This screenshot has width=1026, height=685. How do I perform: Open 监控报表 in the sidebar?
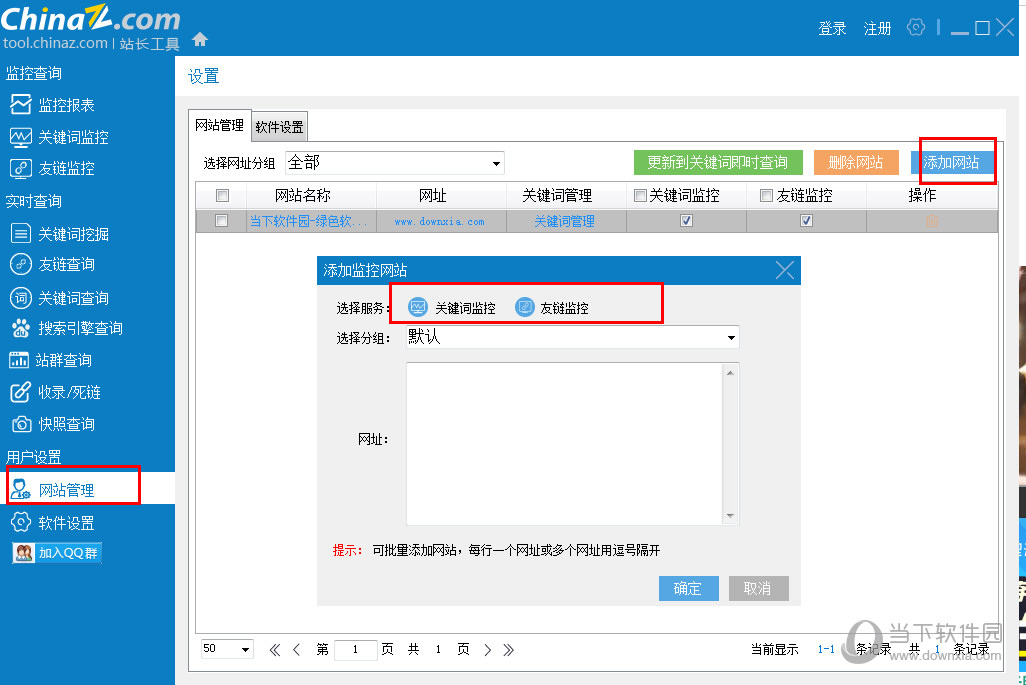point(52,105)
